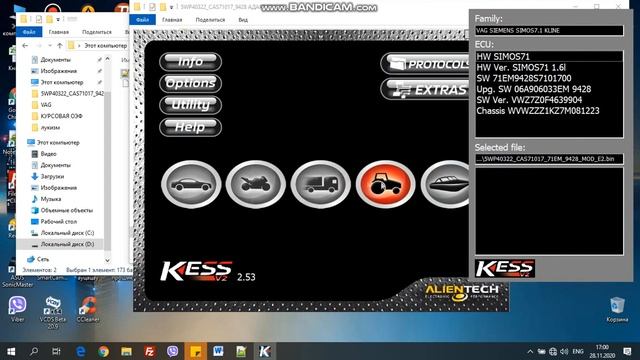The width and height of the screenshot is (640, 360).
Task: Open VCDS Beta 20.9 desktop shortcut
Action: pos(53,313)
